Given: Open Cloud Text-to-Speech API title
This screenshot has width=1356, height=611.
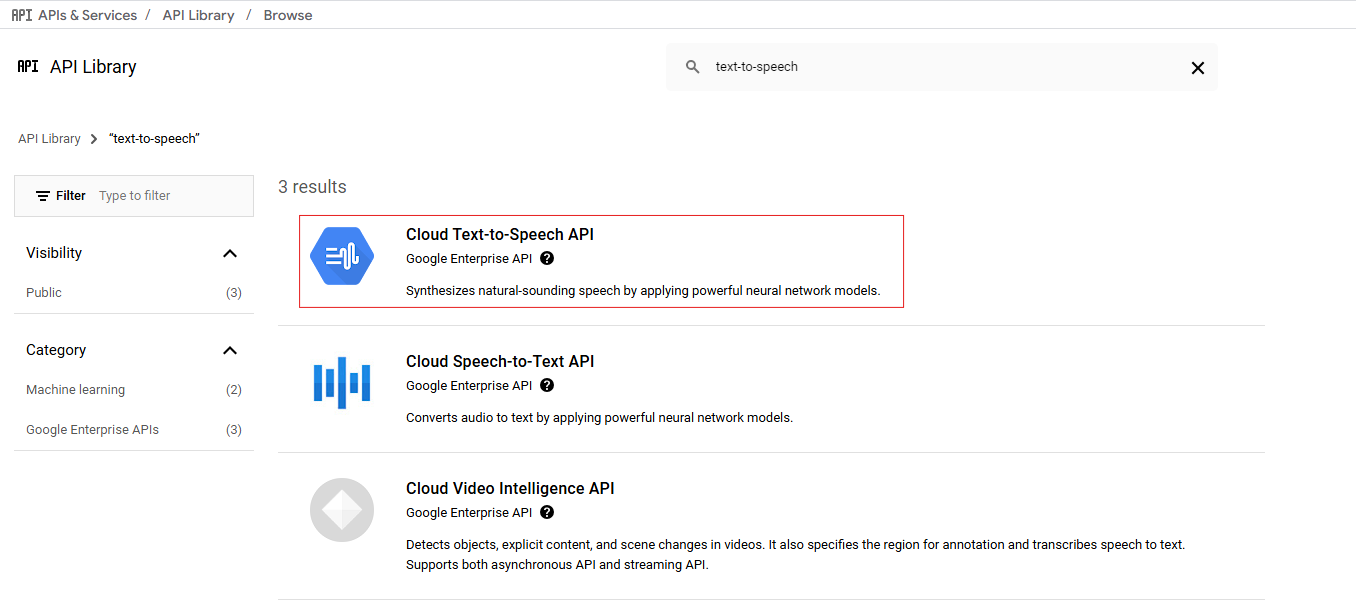Looking at the screenshot, I should [500, 235].
